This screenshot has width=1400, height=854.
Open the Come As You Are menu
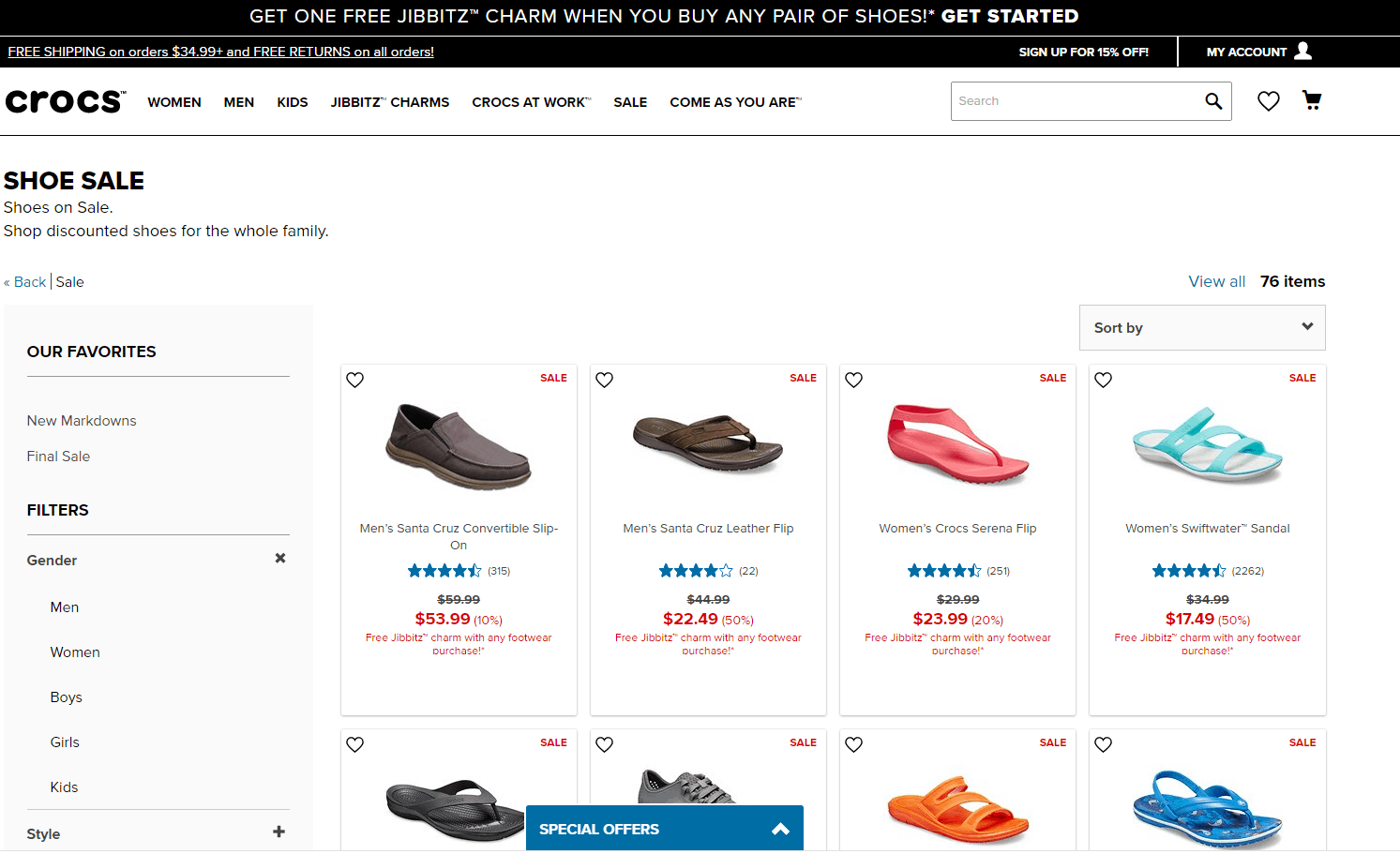point(736,102)
